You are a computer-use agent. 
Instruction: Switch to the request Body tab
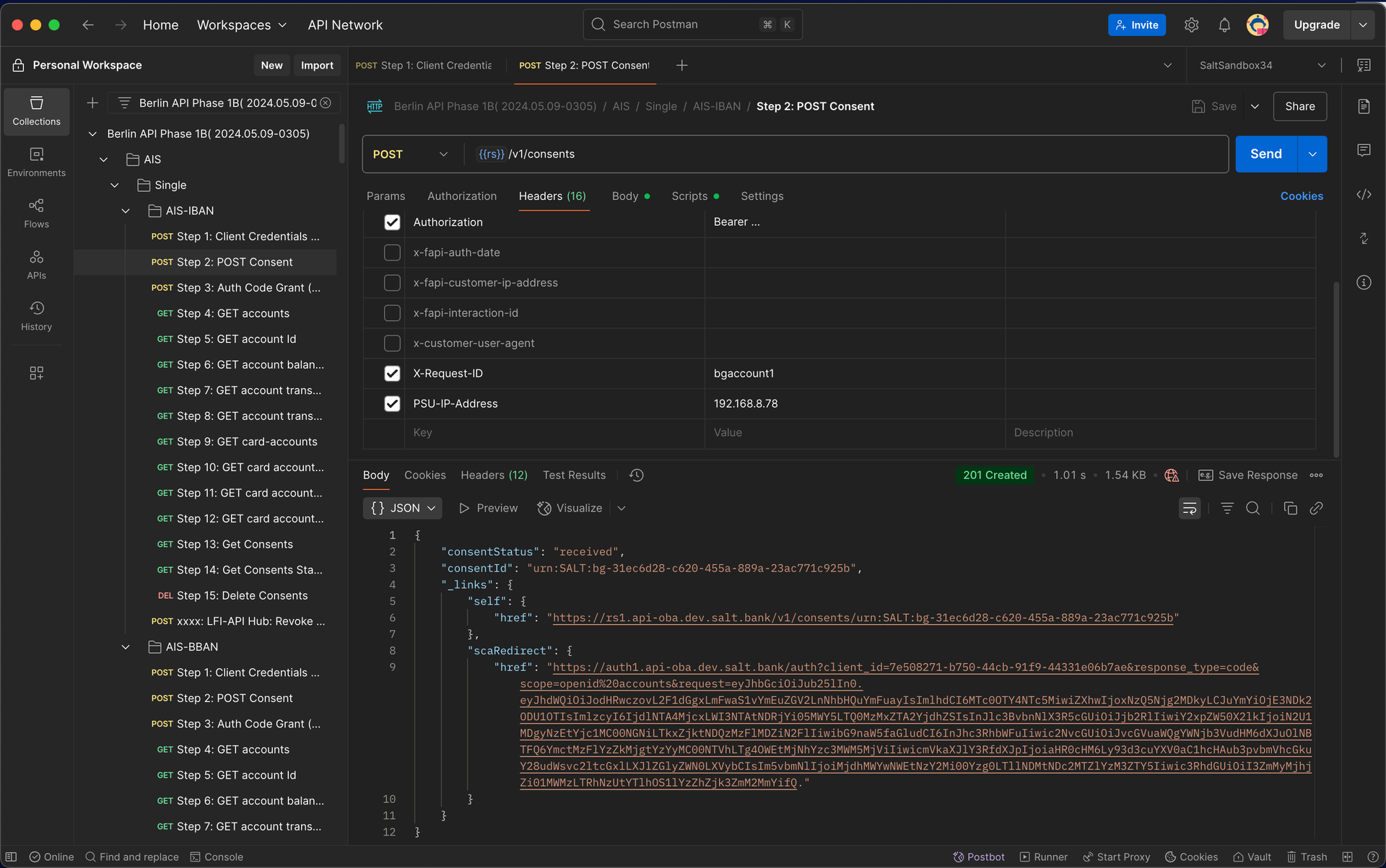point(630,196)
